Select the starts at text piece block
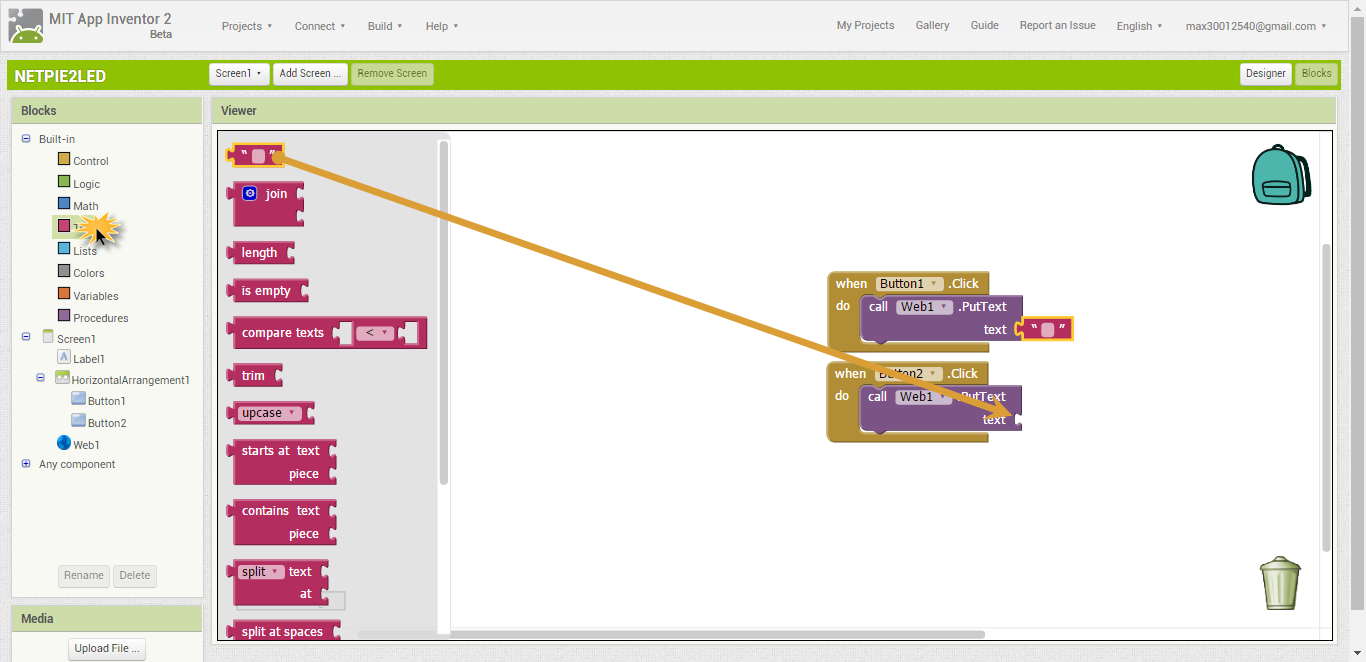Viewport: 1366px width, 662px height. pos(283,462)
